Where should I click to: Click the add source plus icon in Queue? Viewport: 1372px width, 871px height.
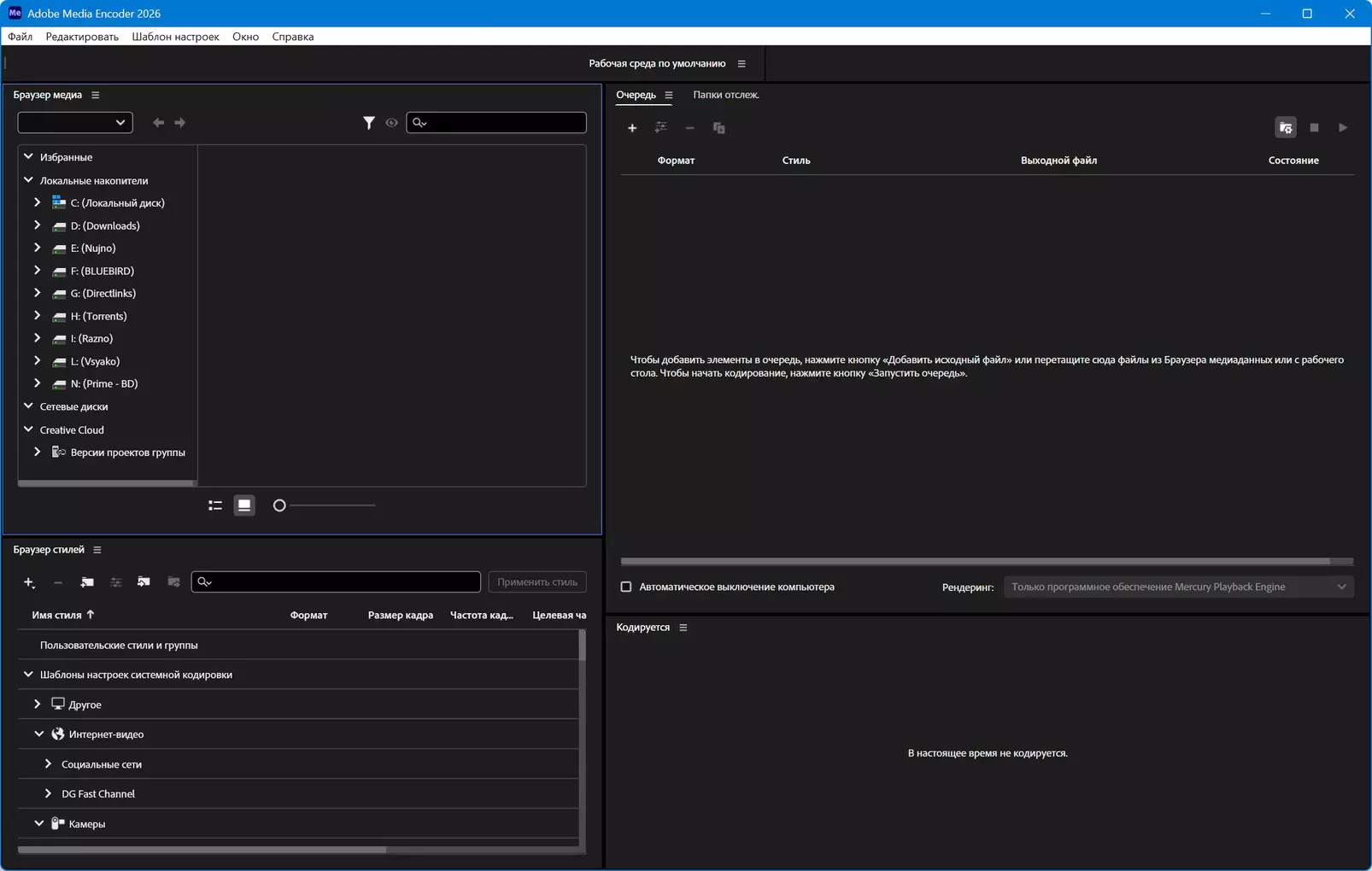tap(632, 128)
